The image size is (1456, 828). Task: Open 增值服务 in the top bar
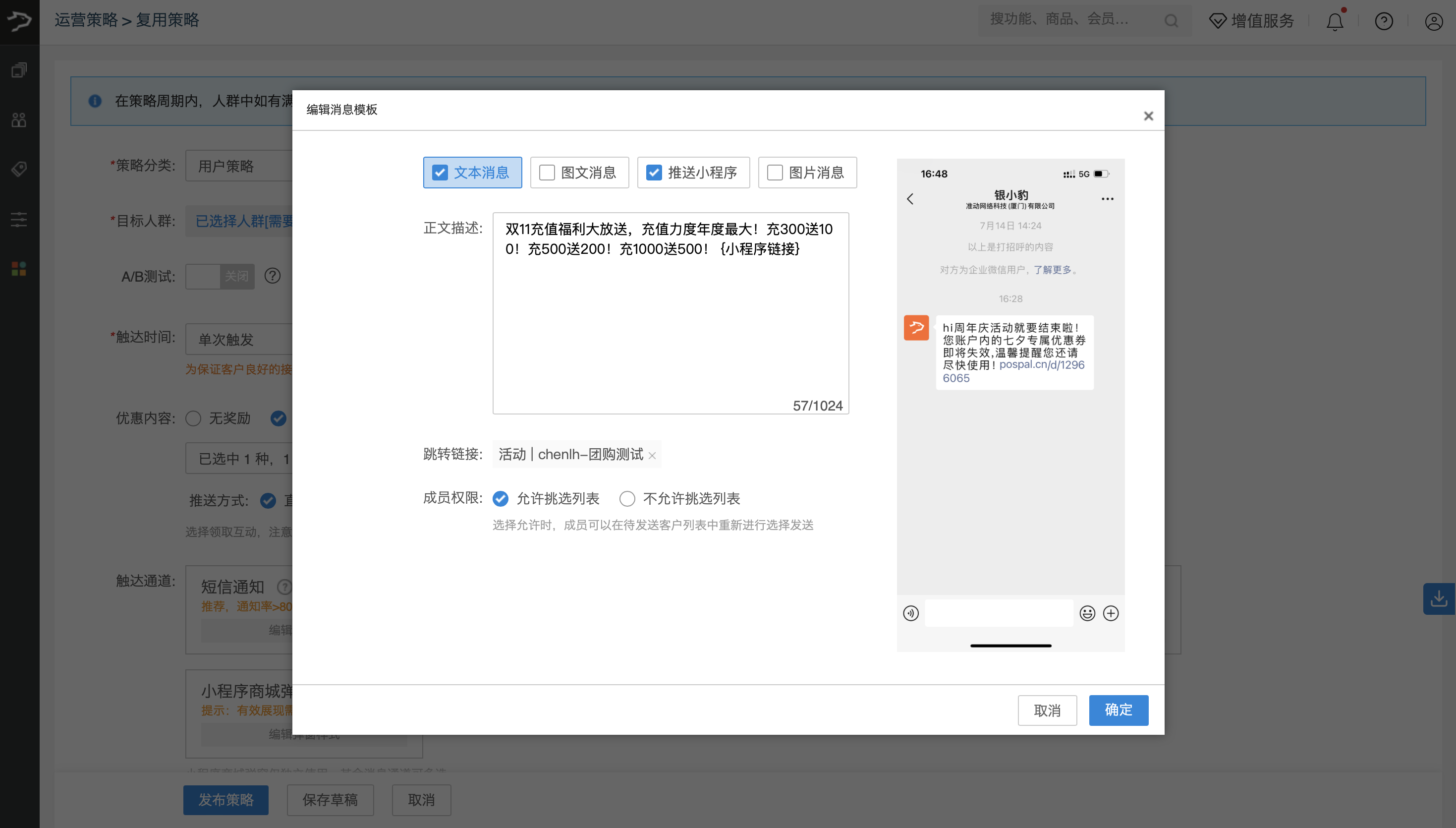pyautogui.click(x=1252, y=21)
